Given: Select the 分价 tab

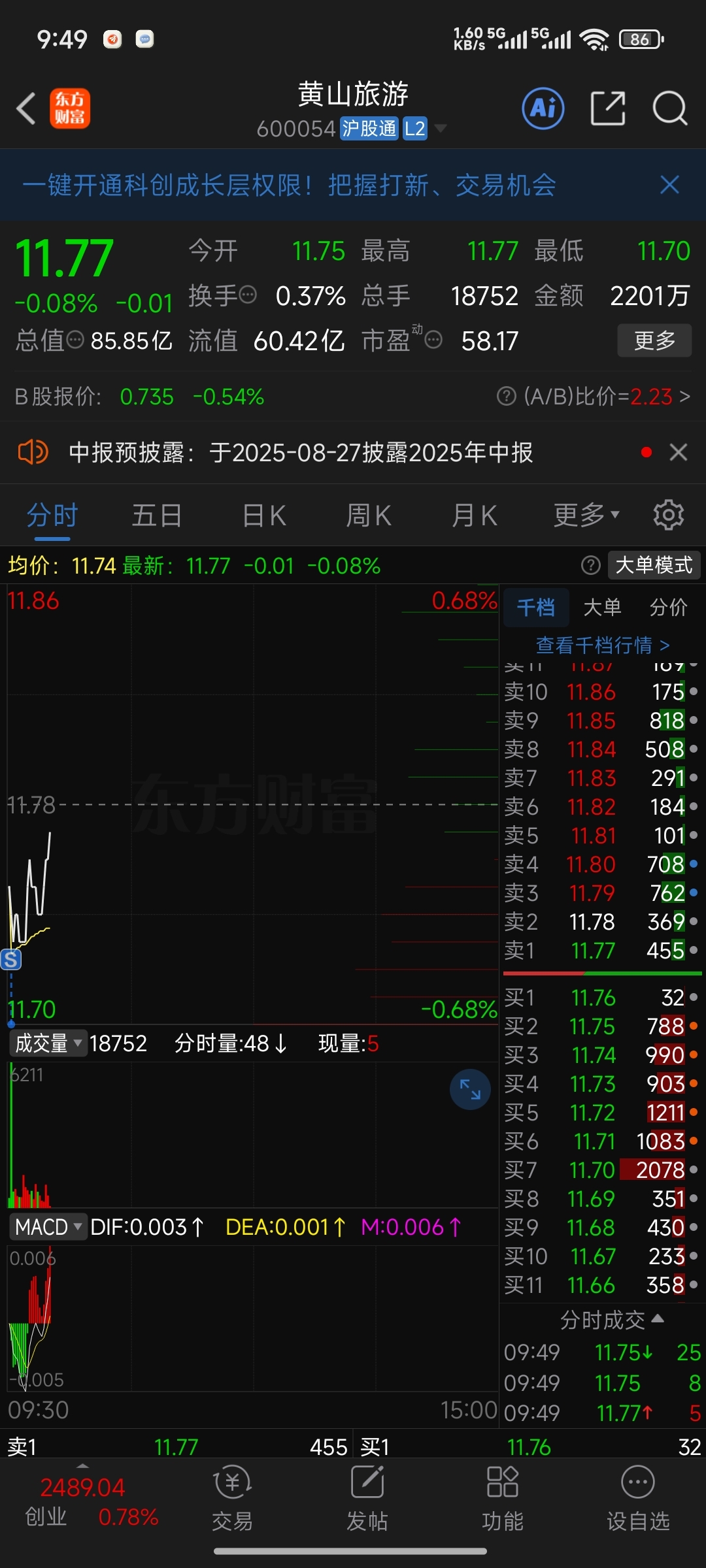Looking at the screenshot, I should tap(668, 608).
